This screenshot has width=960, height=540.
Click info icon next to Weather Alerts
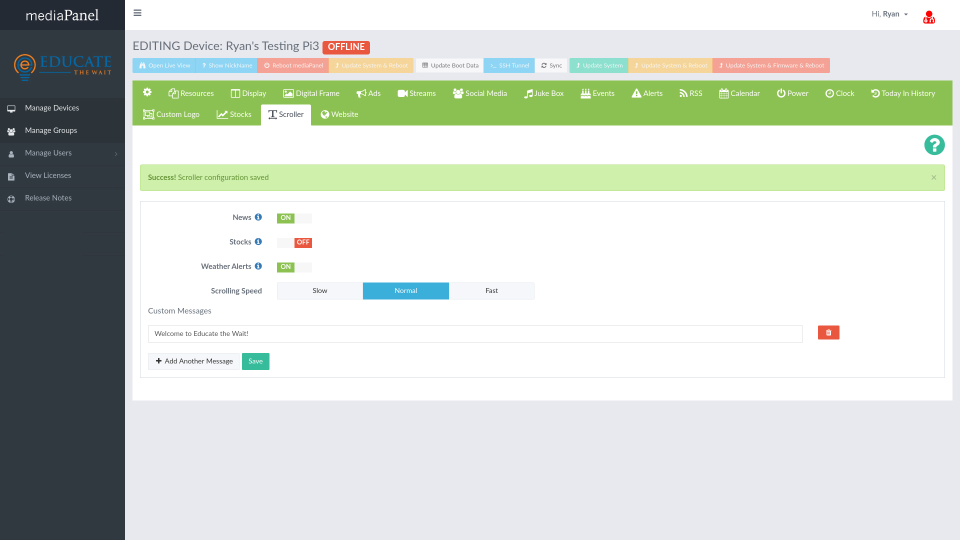coord(258,266)
